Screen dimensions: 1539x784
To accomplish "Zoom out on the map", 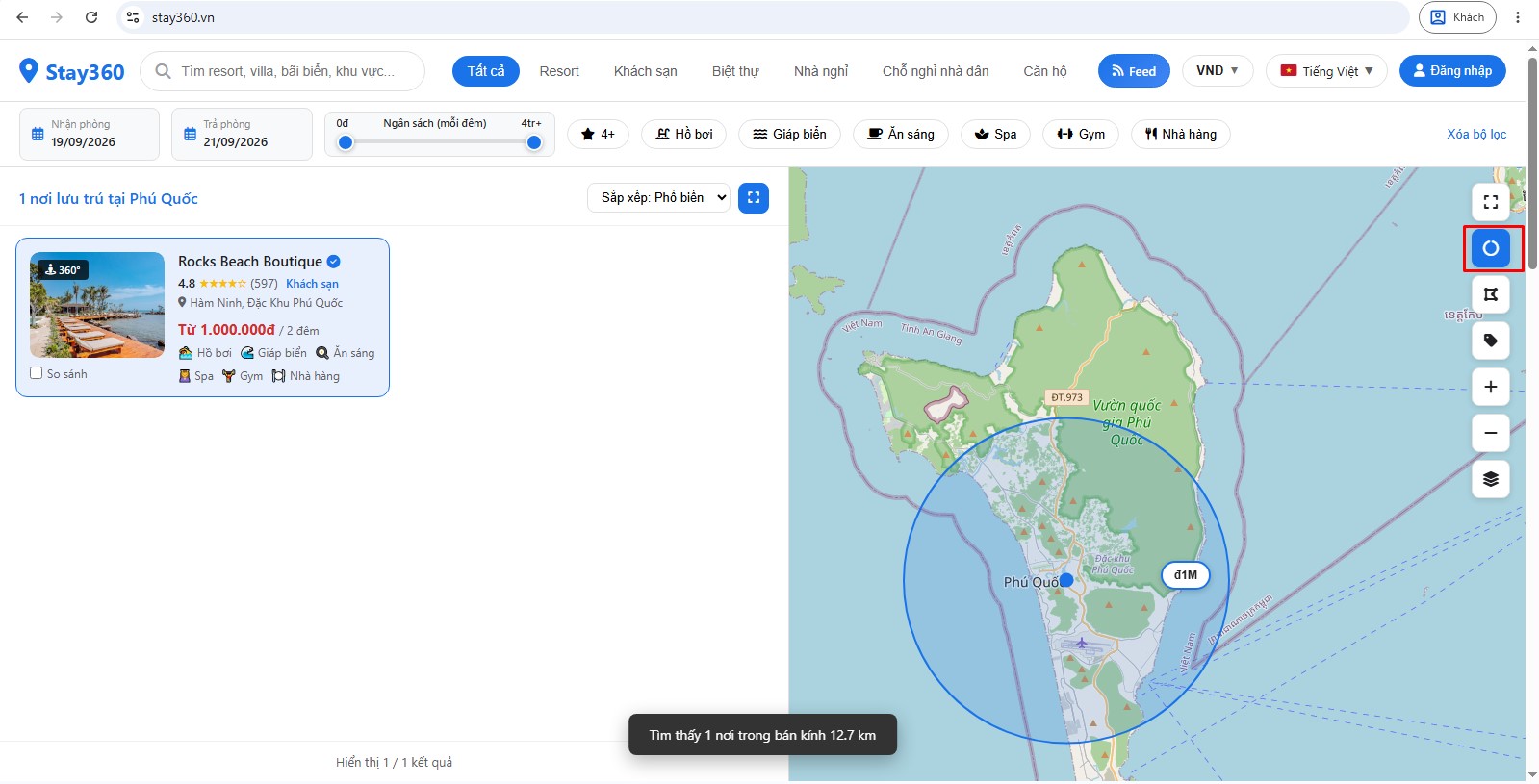I will (x=1491, y=433).
